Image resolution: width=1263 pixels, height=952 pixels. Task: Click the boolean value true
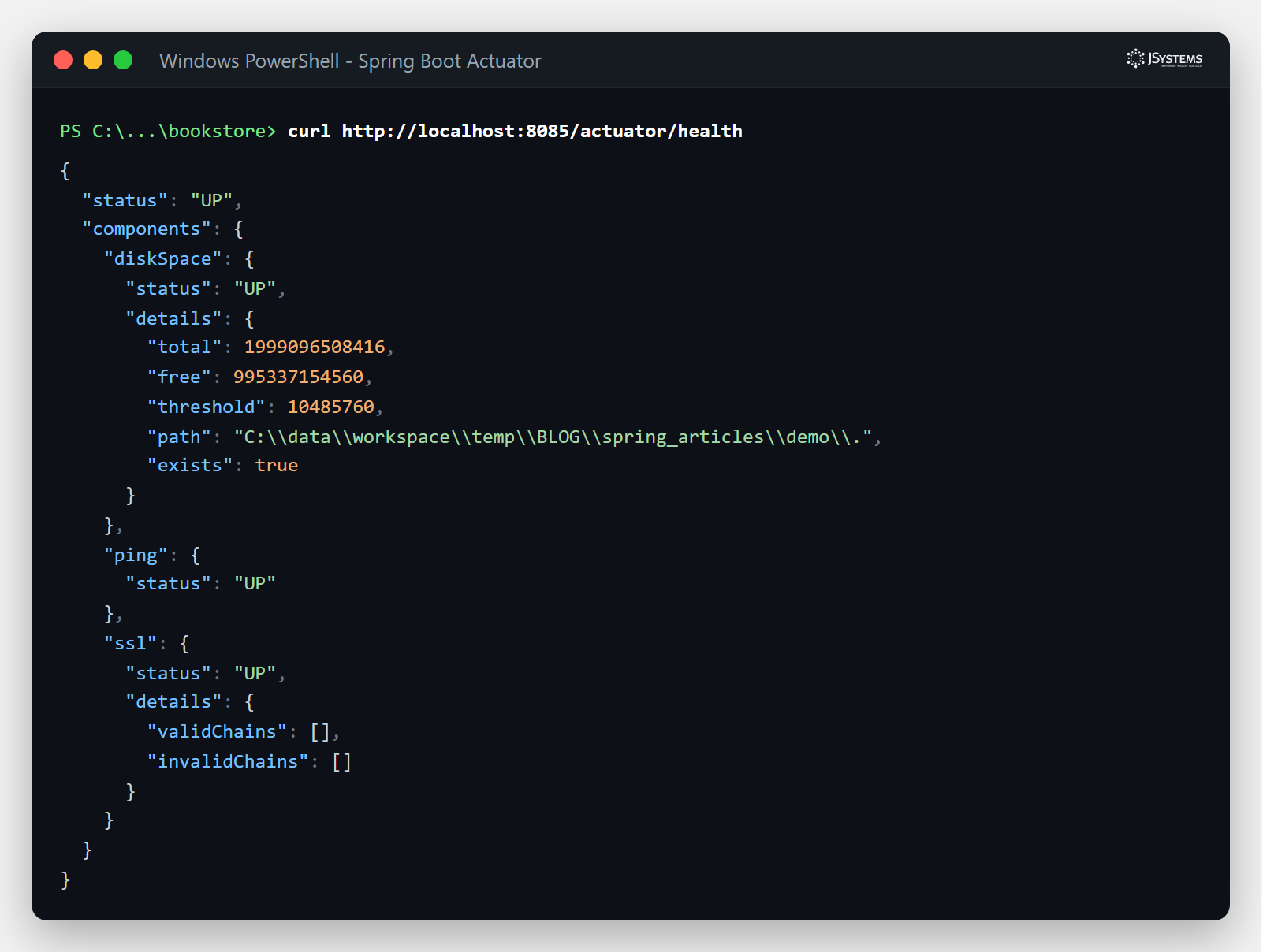pyautogui.click(x=276, y=465)
